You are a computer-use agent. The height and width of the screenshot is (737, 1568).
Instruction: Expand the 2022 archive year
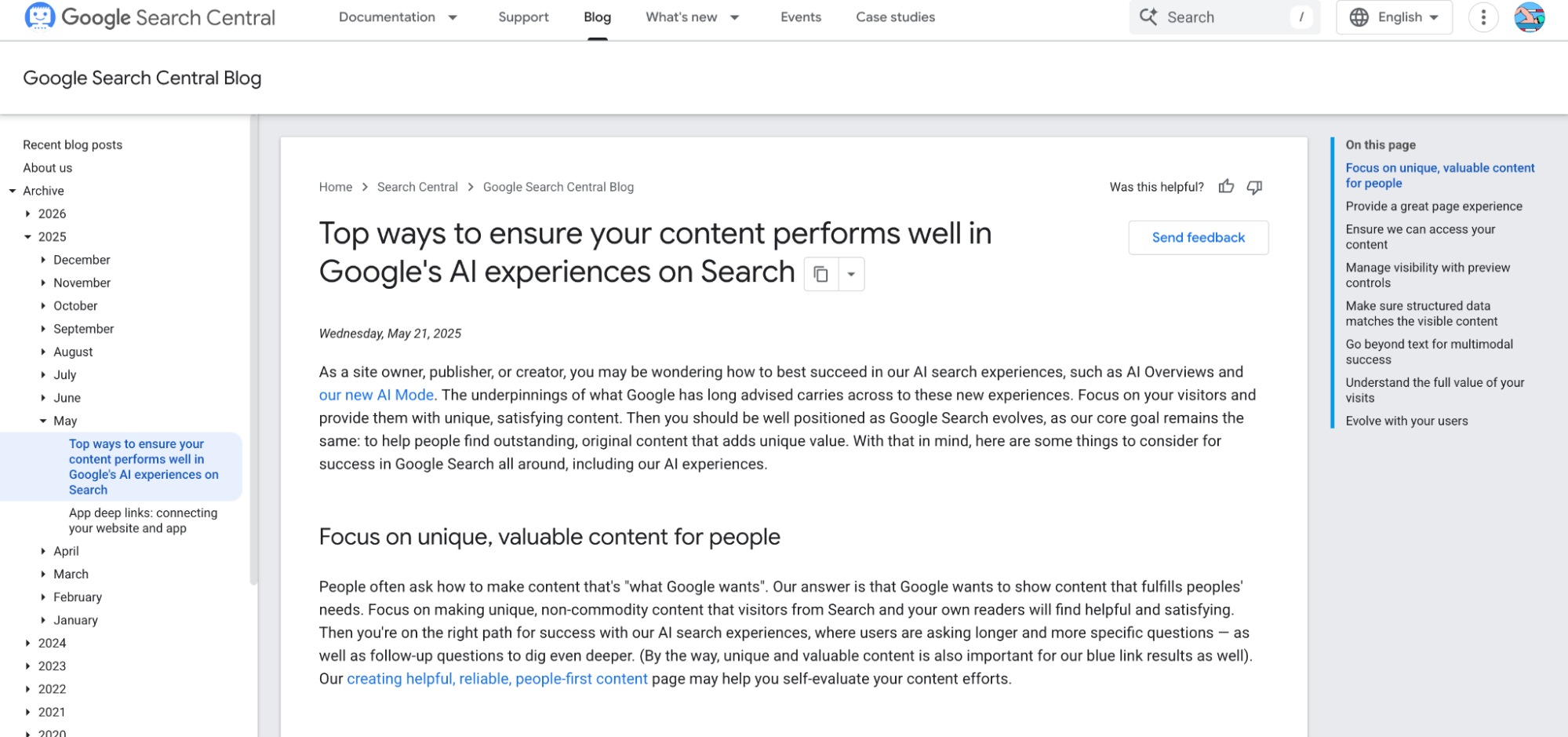coord(28,689)
